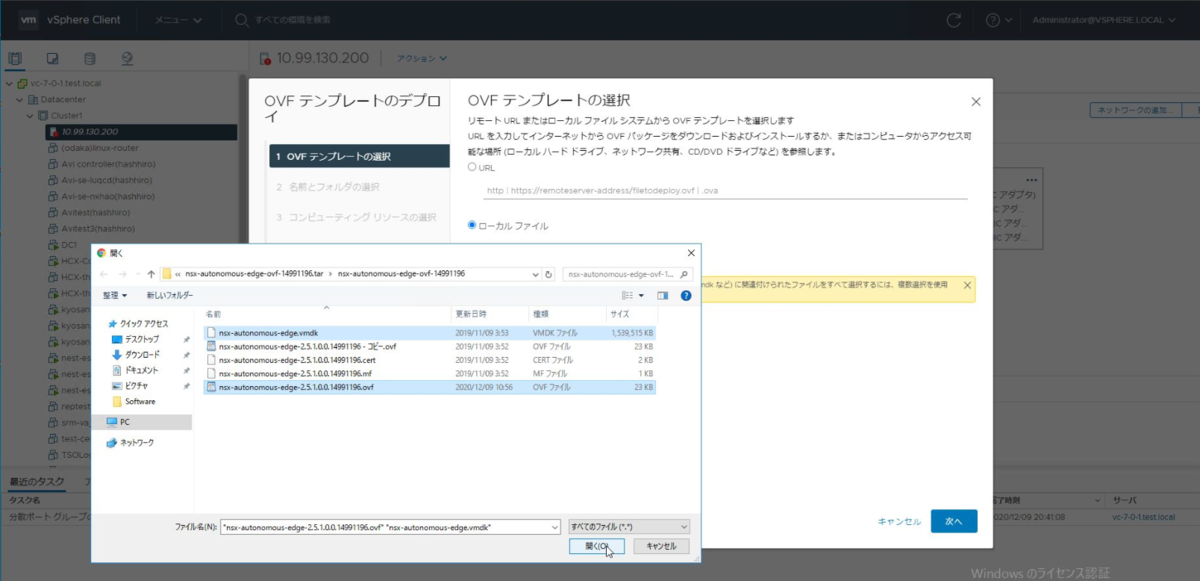Click the Add Networking button
Image resolution: width=1200 pixels, height=581 pixels.
[1137, 109]
